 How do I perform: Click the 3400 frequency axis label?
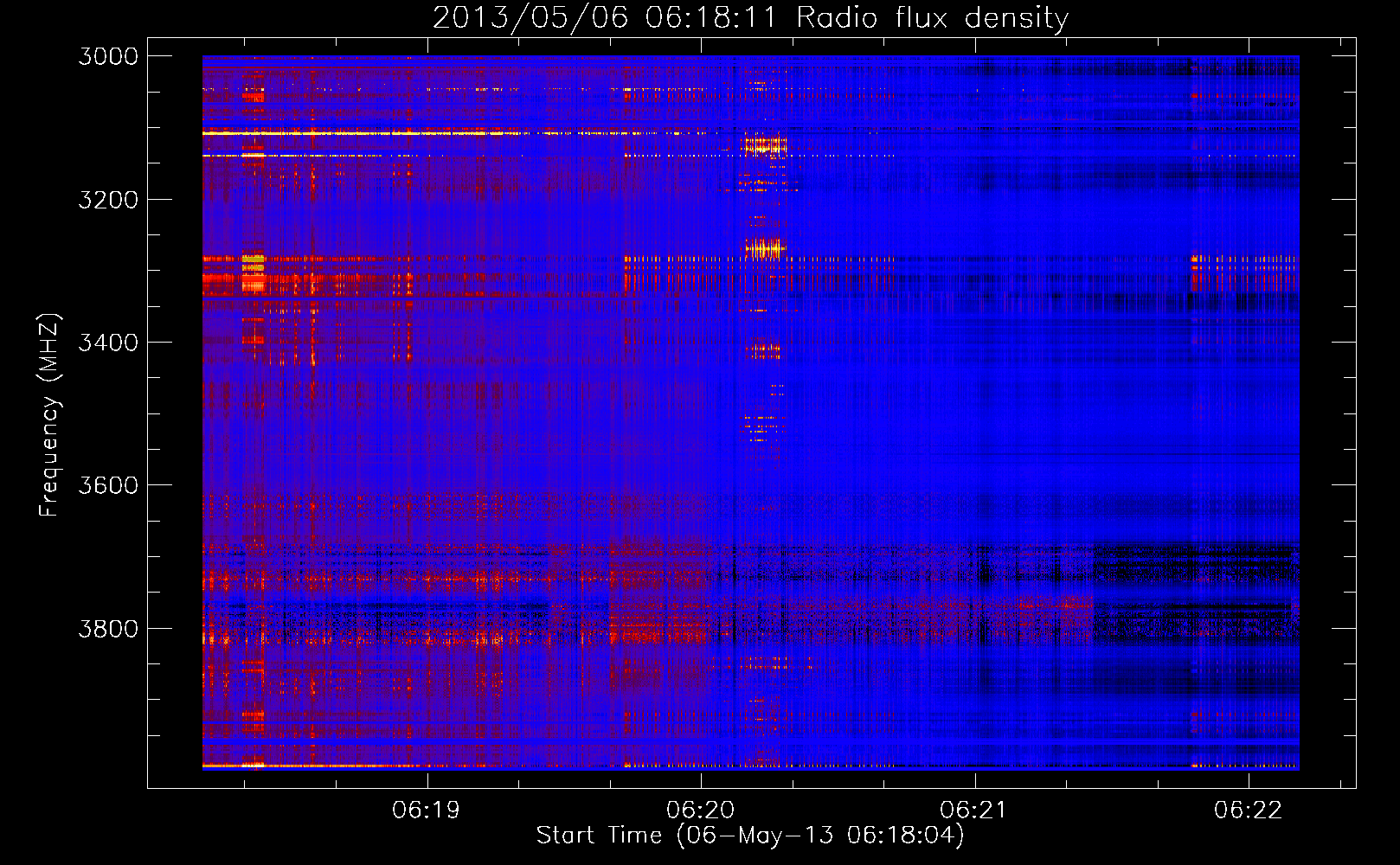(108, 343)
